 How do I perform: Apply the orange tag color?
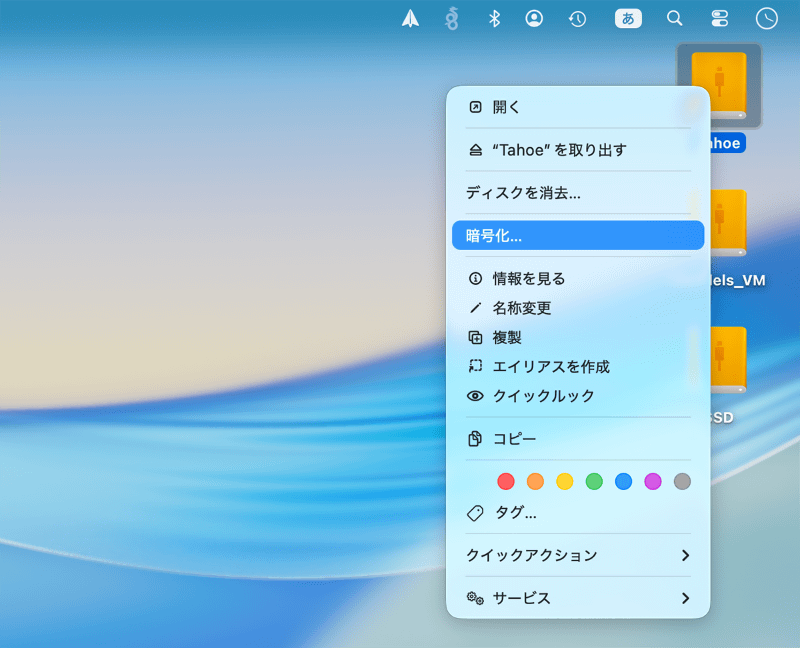pos(535,481)
